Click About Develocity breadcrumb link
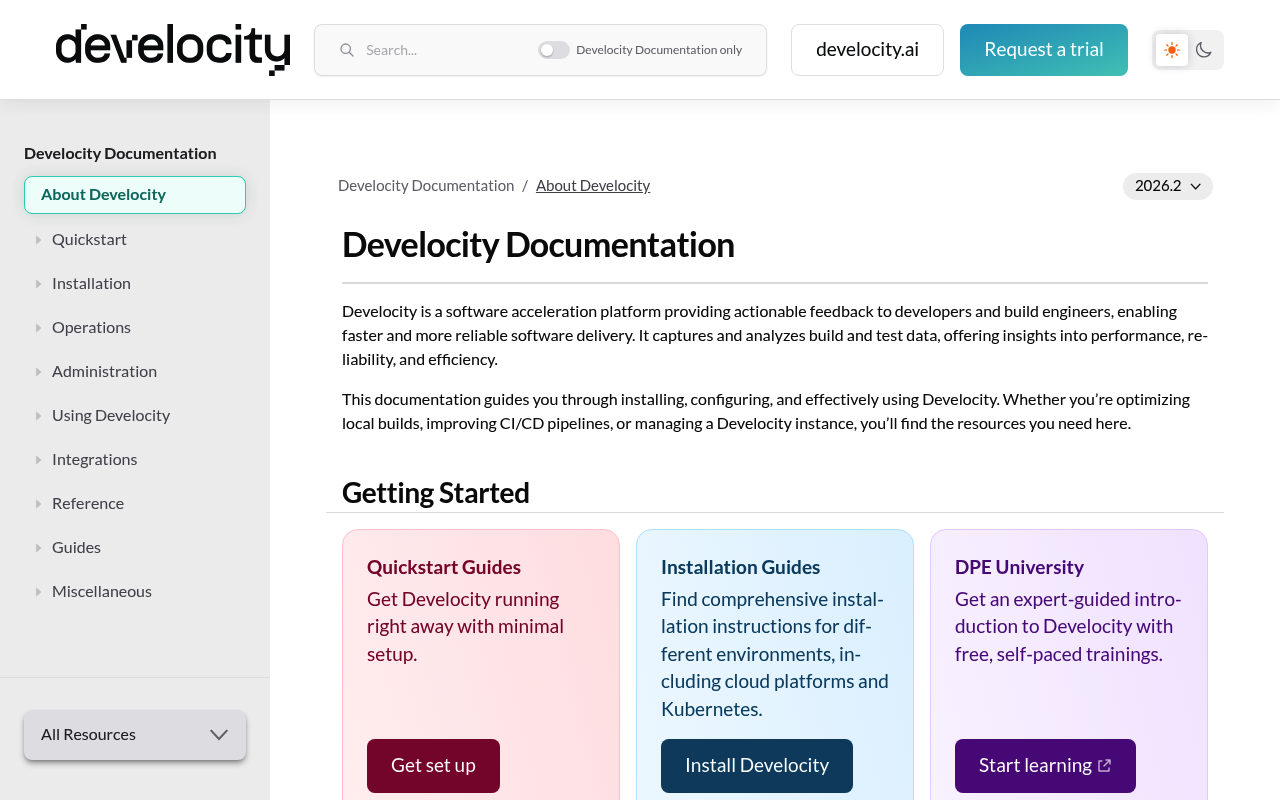 tap(593, 185)
